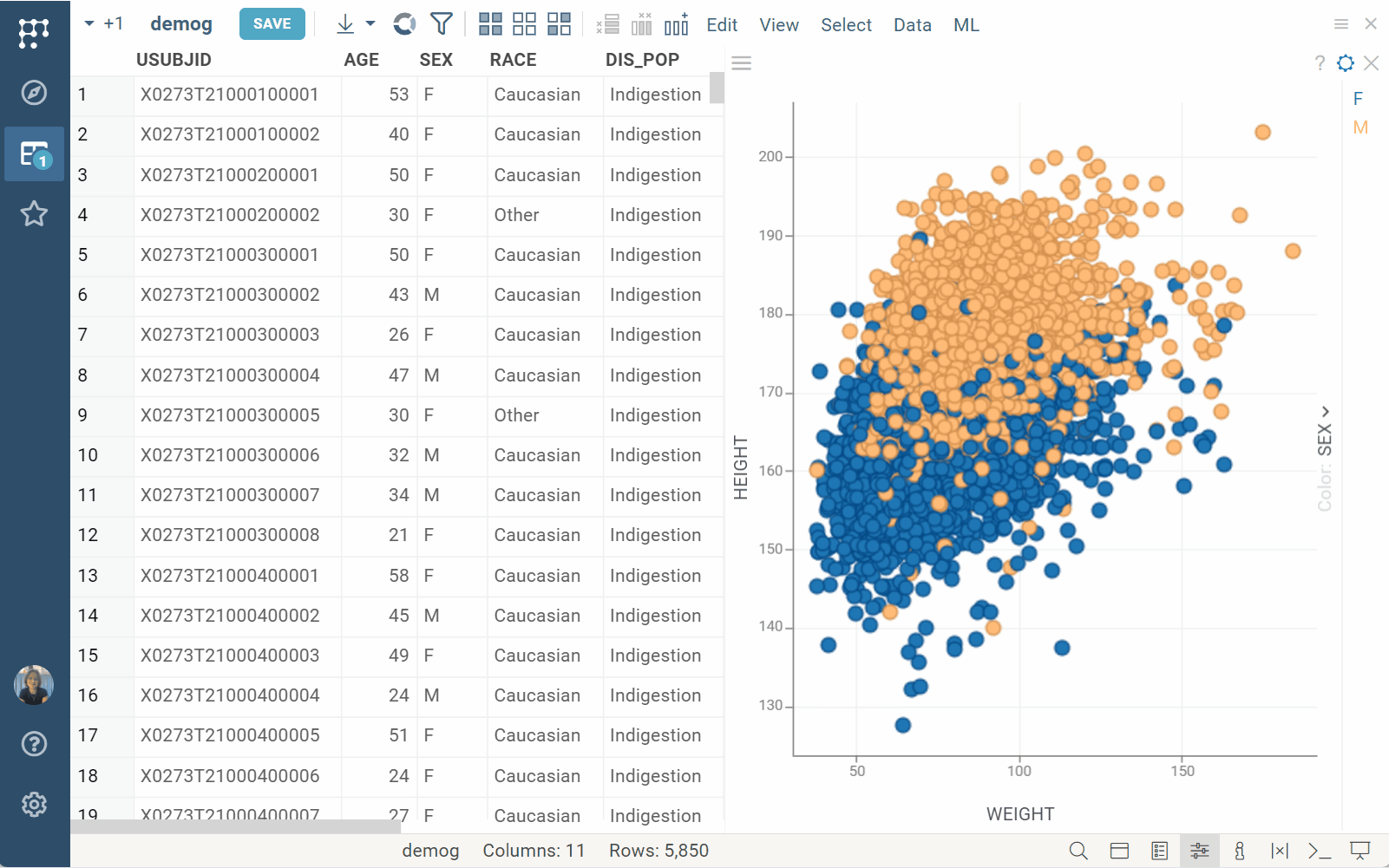Toggle the properties panel sliders icon
This screenshot has height=868, width=1389.
1200,851
